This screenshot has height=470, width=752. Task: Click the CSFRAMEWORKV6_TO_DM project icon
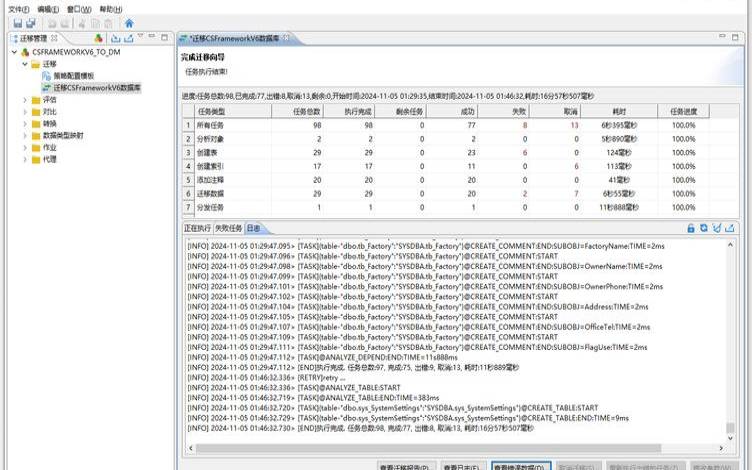(25, 52)
